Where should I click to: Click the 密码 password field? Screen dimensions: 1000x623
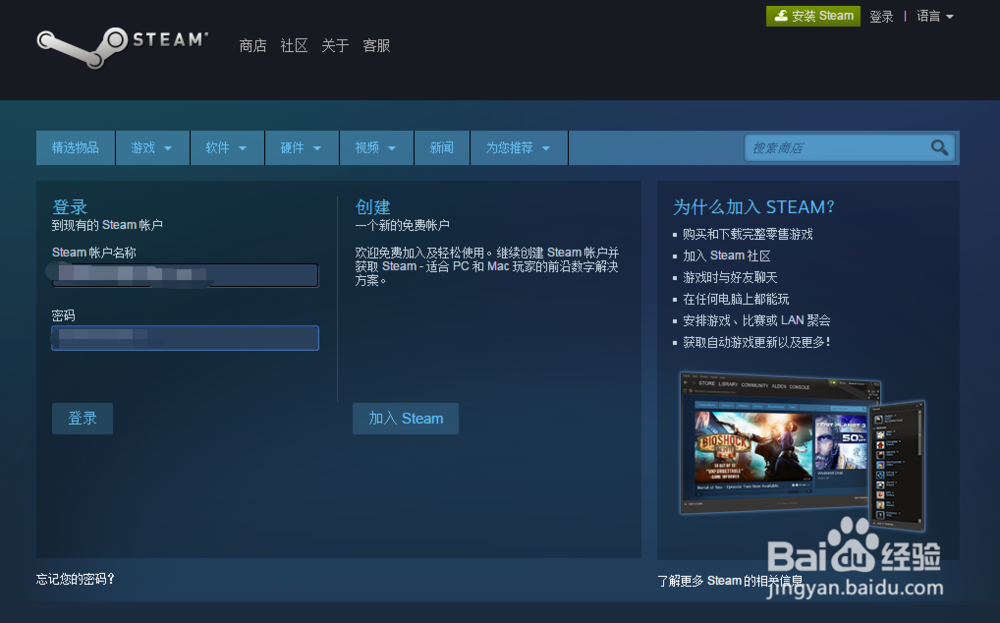click(185, 338)
